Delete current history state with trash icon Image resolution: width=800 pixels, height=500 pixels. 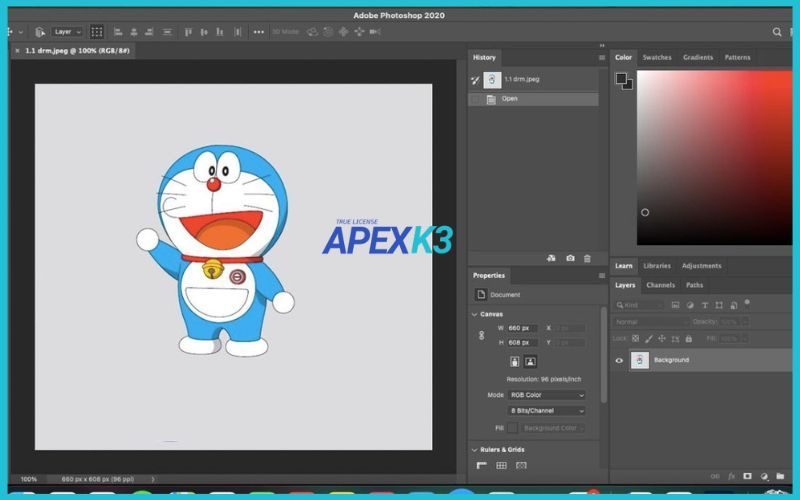point(587,258)
